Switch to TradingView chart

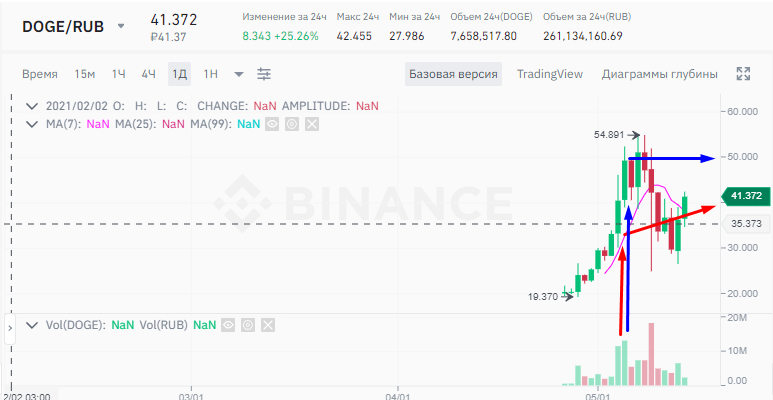point(550,74)
